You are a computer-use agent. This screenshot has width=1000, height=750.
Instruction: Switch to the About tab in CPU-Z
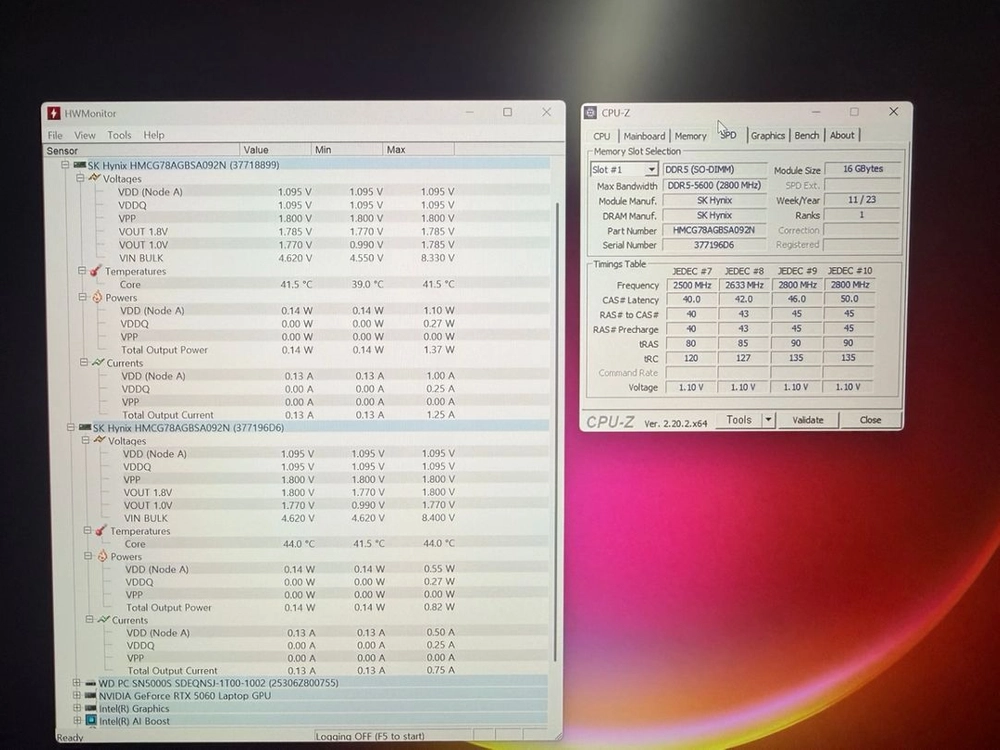842,135
